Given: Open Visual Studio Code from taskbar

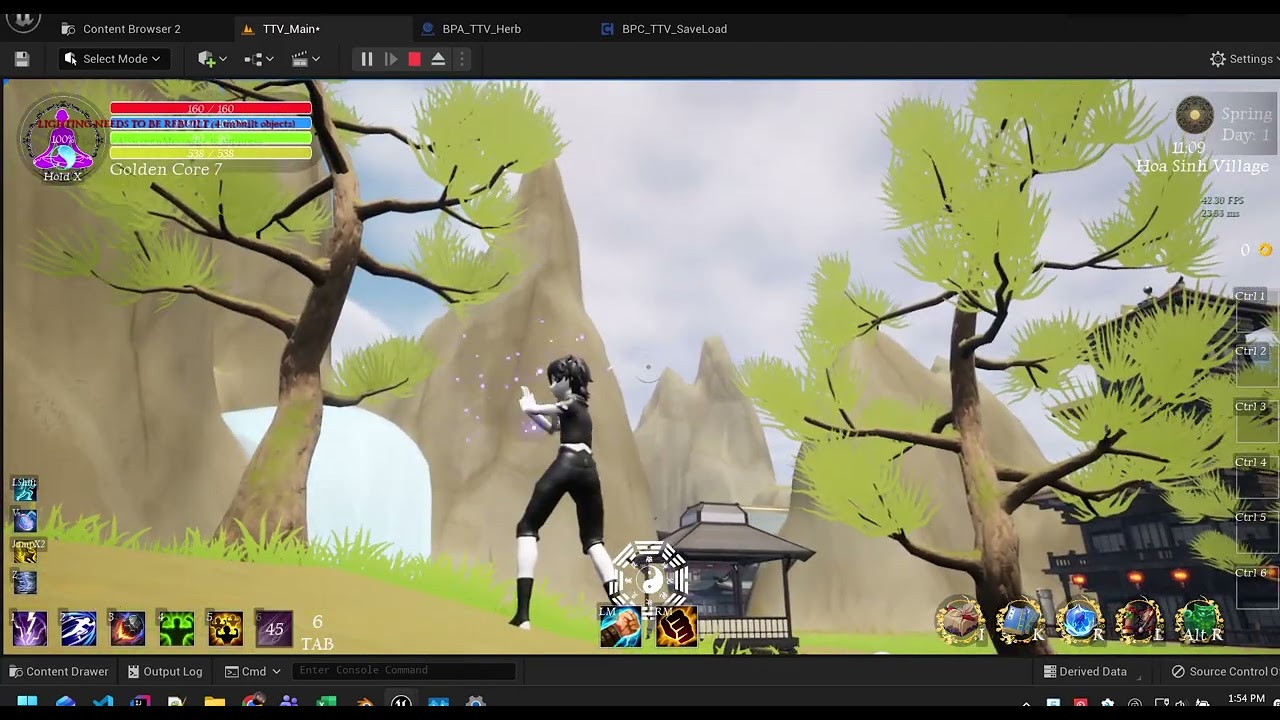Looking at the screenshot, I should 103,703.
